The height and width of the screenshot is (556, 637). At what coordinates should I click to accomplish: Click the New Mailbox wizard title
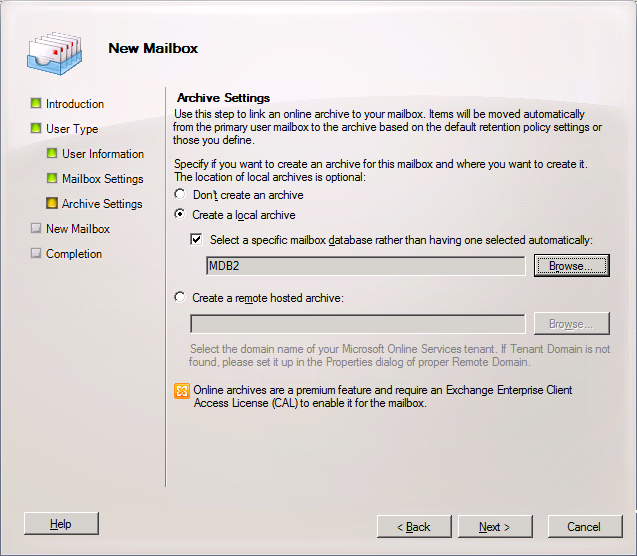pyautogui.click(x=153, y=48)
